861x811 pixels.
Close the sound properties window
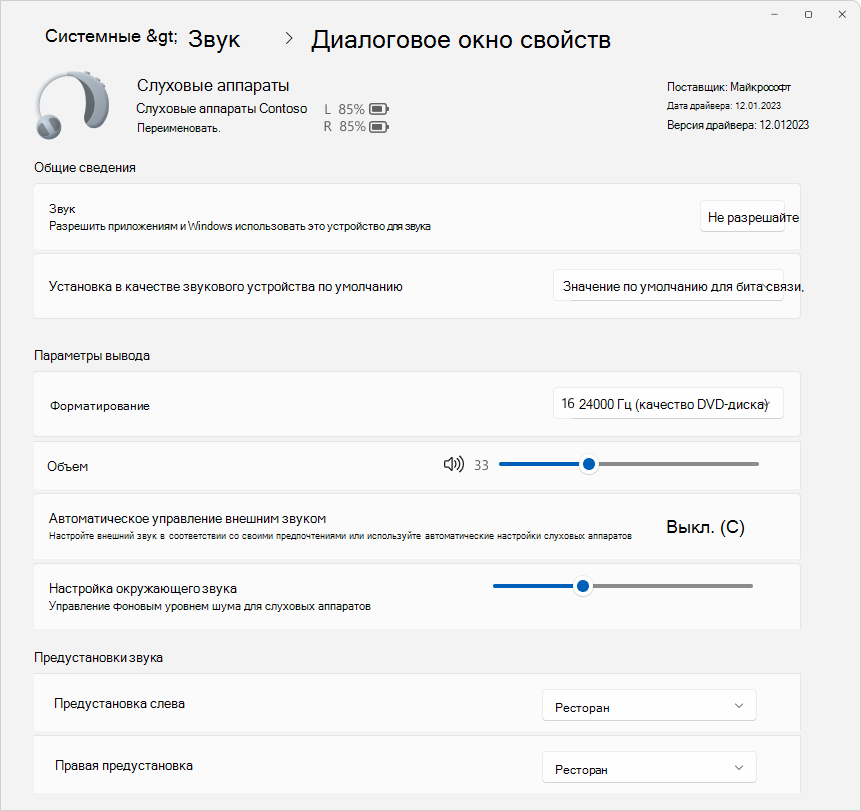(842, 14)
